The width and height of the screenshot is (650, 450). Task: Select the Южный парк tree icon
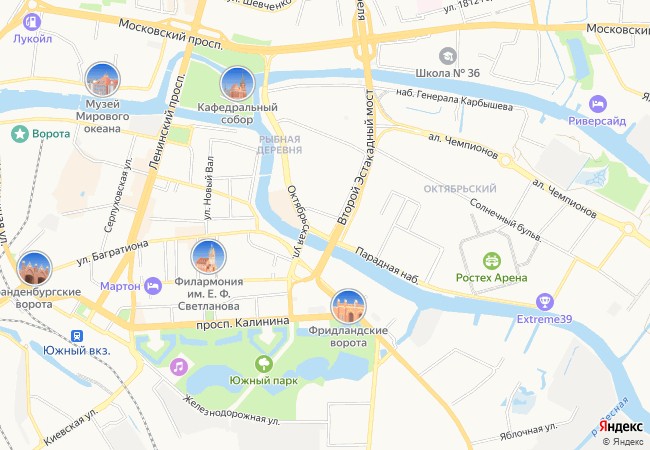(264, 364)
